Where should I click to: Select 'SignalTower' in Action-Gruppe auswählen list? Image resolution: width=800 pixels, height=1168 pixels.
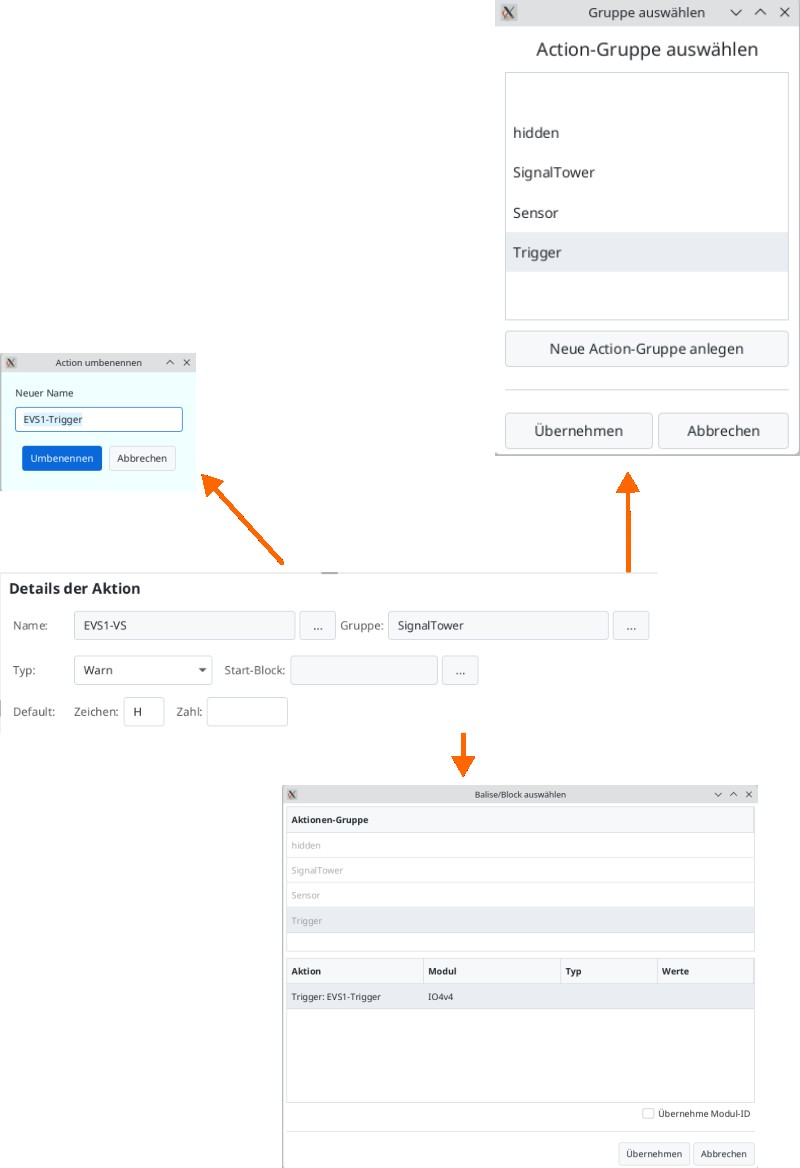647,173
